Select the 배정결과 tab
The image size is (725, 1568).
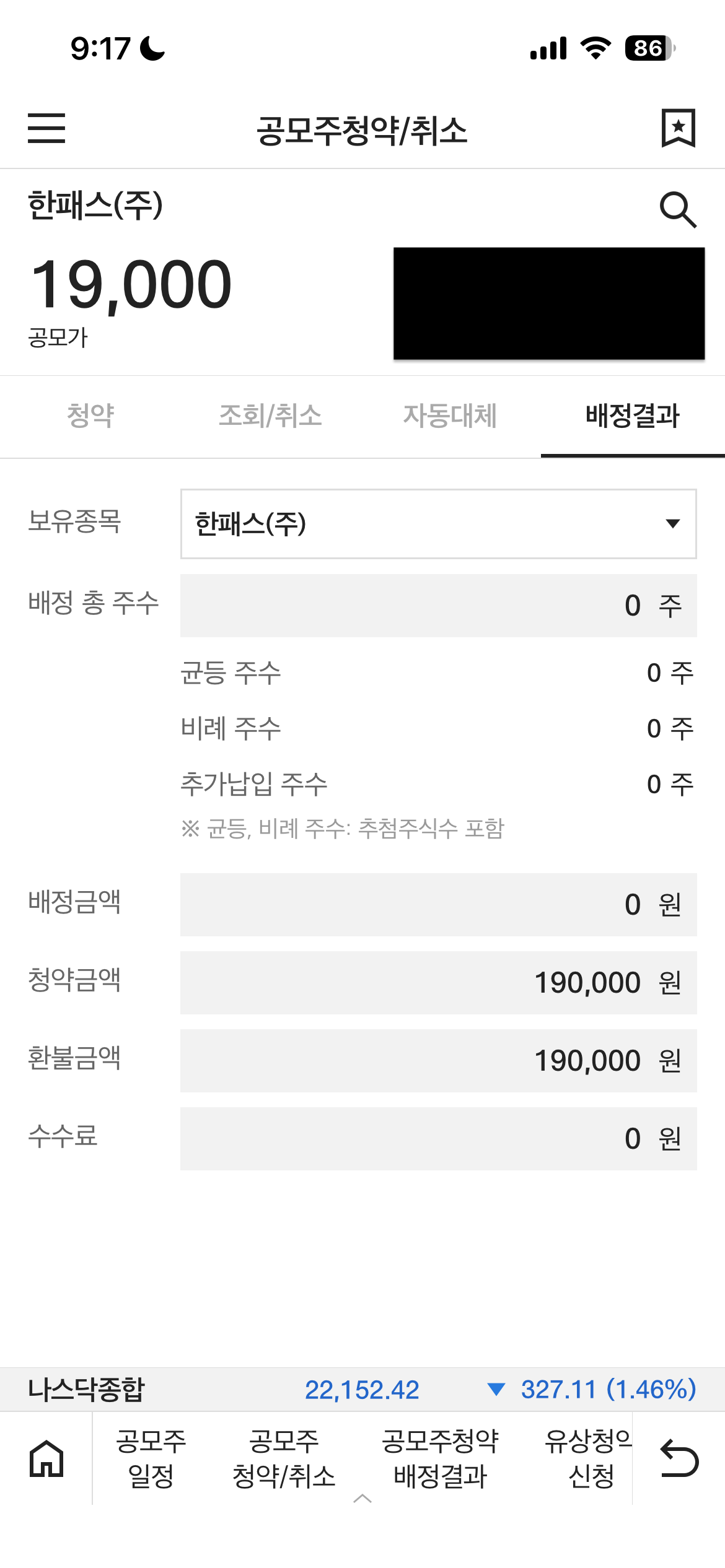coord(632,416)
